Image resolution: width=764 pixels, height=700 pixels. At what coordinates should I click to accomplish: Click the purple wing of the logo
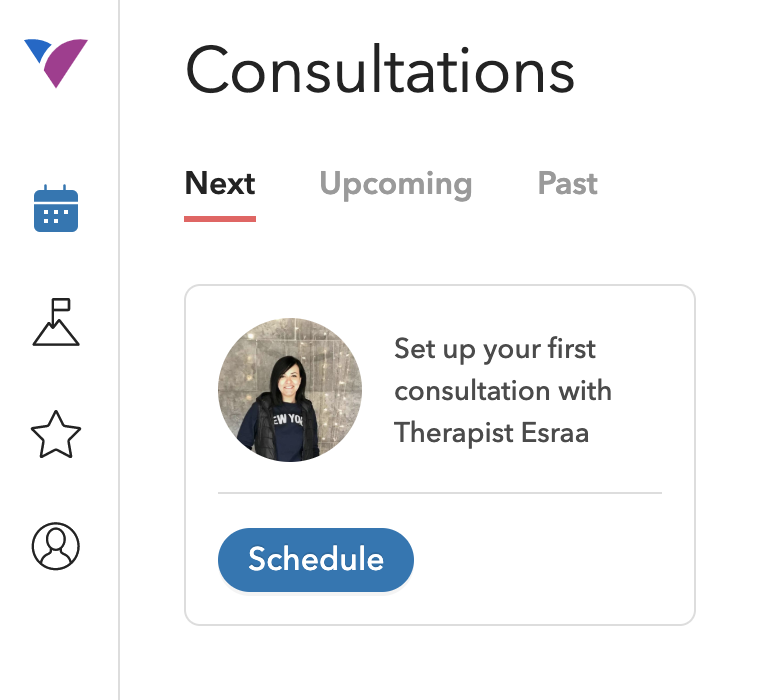(66, 62)
